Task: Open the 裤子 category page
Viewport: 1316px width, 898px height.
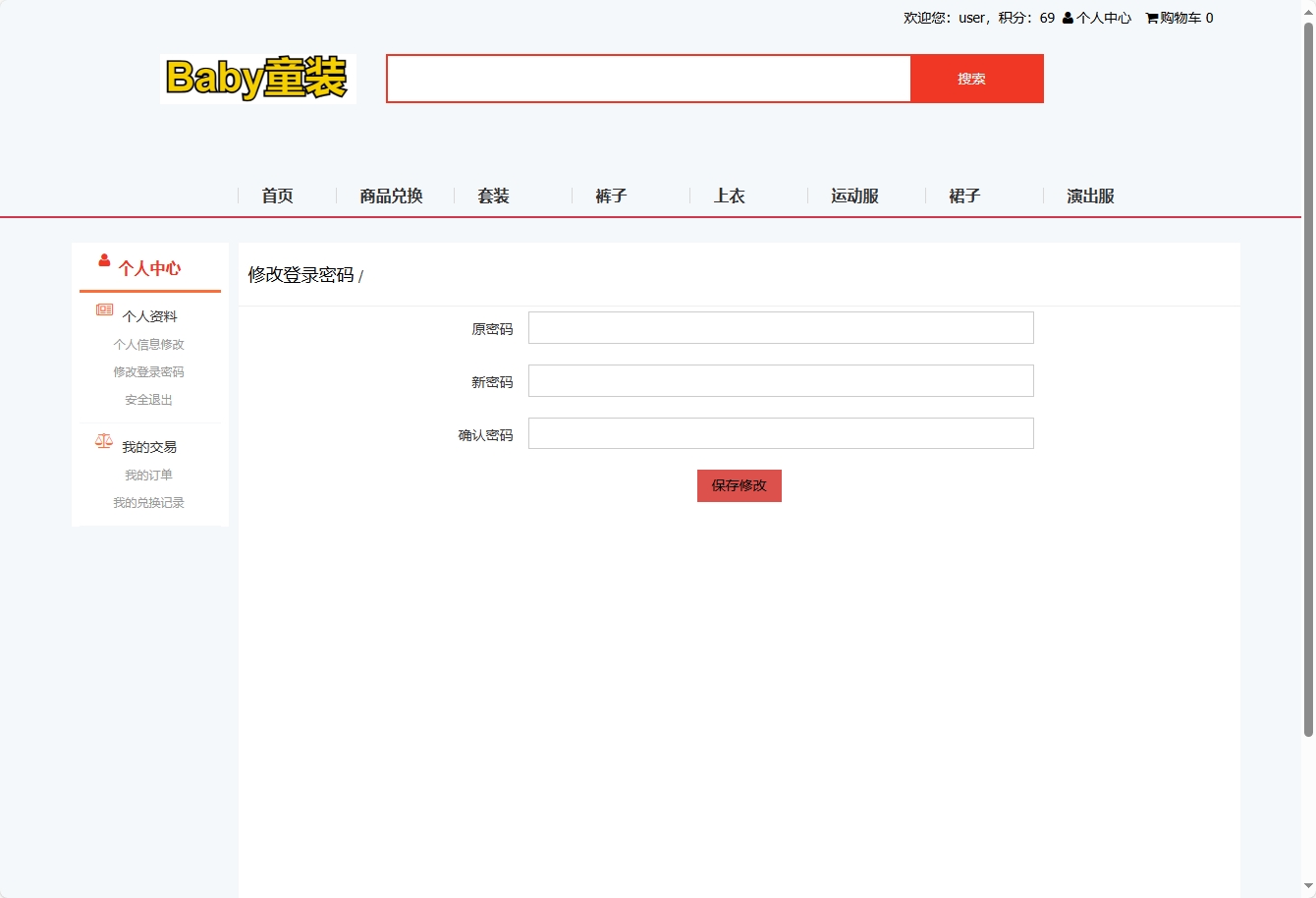Action: click(610, 196)
